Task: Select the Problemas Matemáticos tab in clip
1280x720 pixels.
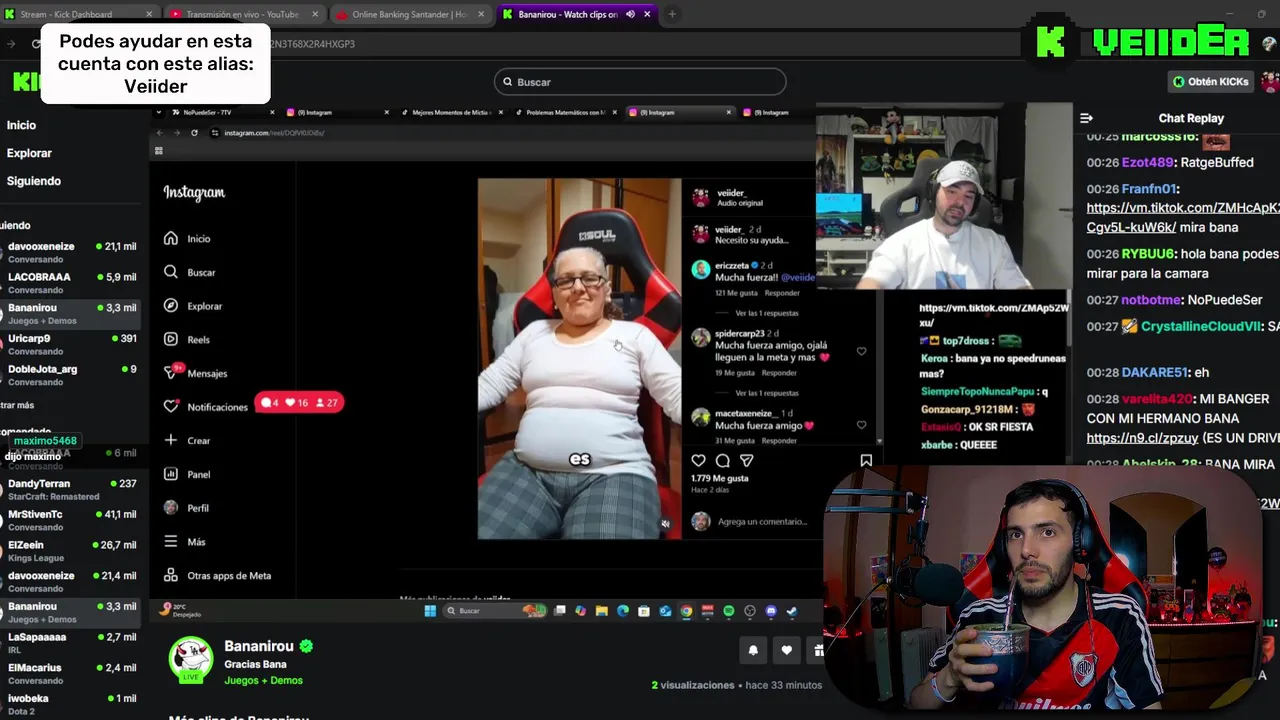Action: click(x=565, y=112)
